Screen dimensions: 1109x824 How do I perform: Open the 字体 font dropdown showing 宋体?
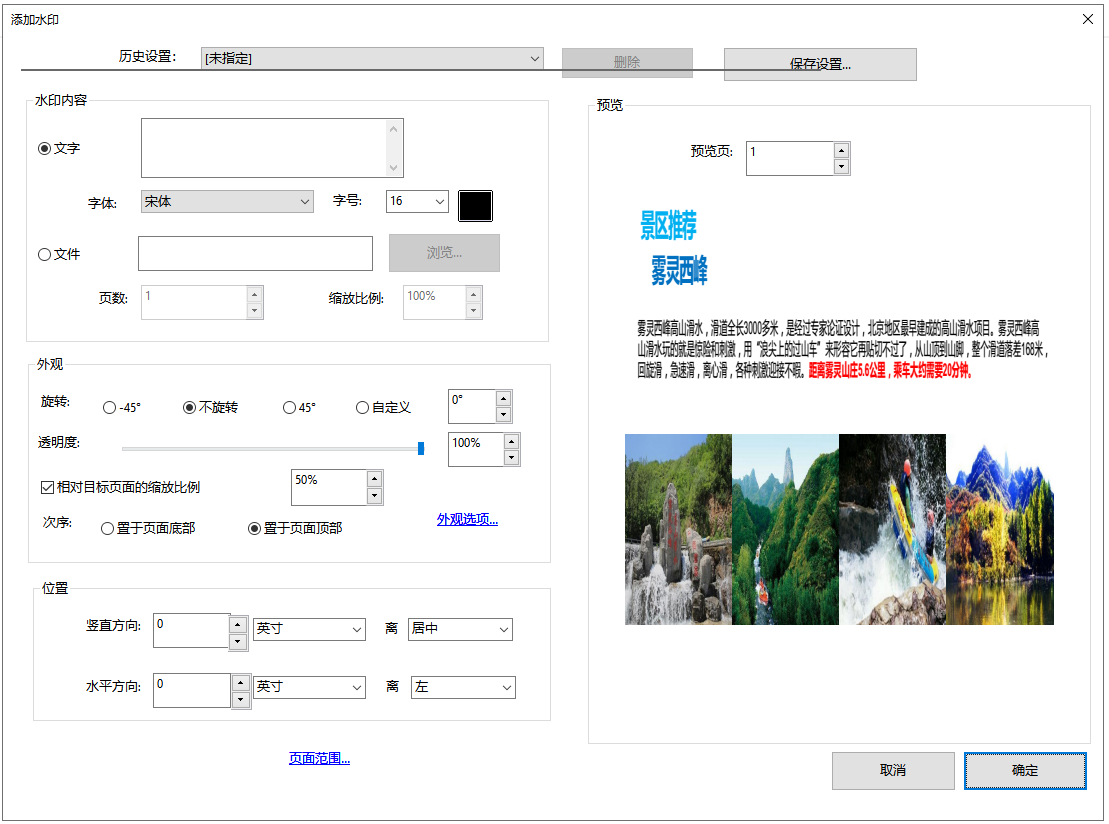(x=227, y=202)
